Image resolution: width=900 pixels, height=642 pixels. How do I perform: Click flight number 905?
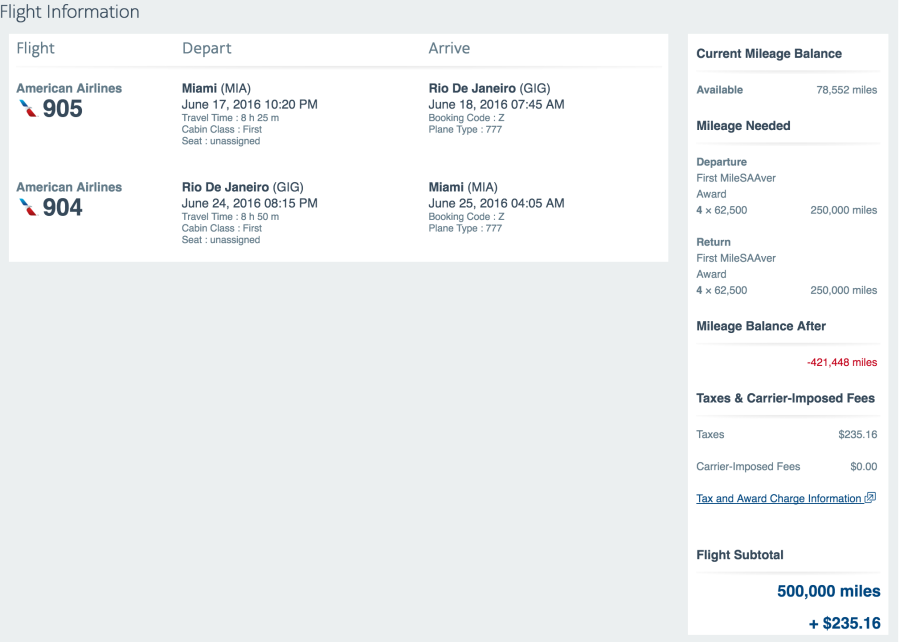62,109
